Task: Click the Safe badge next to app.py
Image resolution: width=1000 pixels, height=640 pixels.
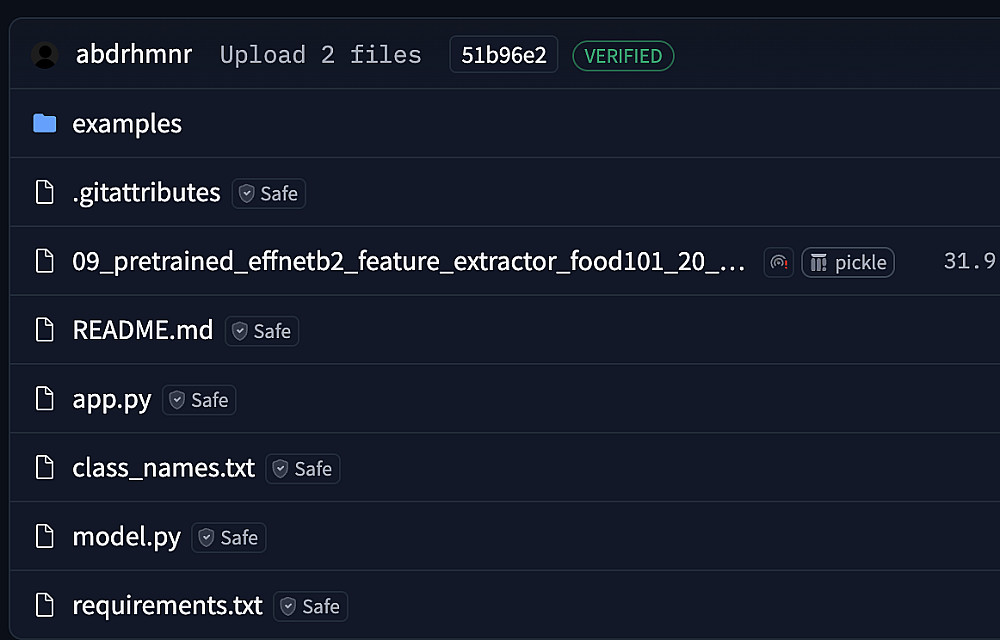Action: pos(199,400)
